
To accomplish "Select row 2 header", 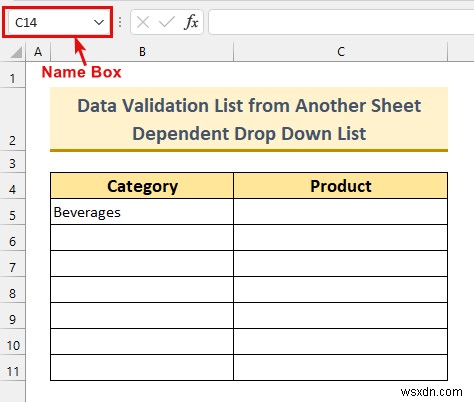I will [x=12, y=119].
